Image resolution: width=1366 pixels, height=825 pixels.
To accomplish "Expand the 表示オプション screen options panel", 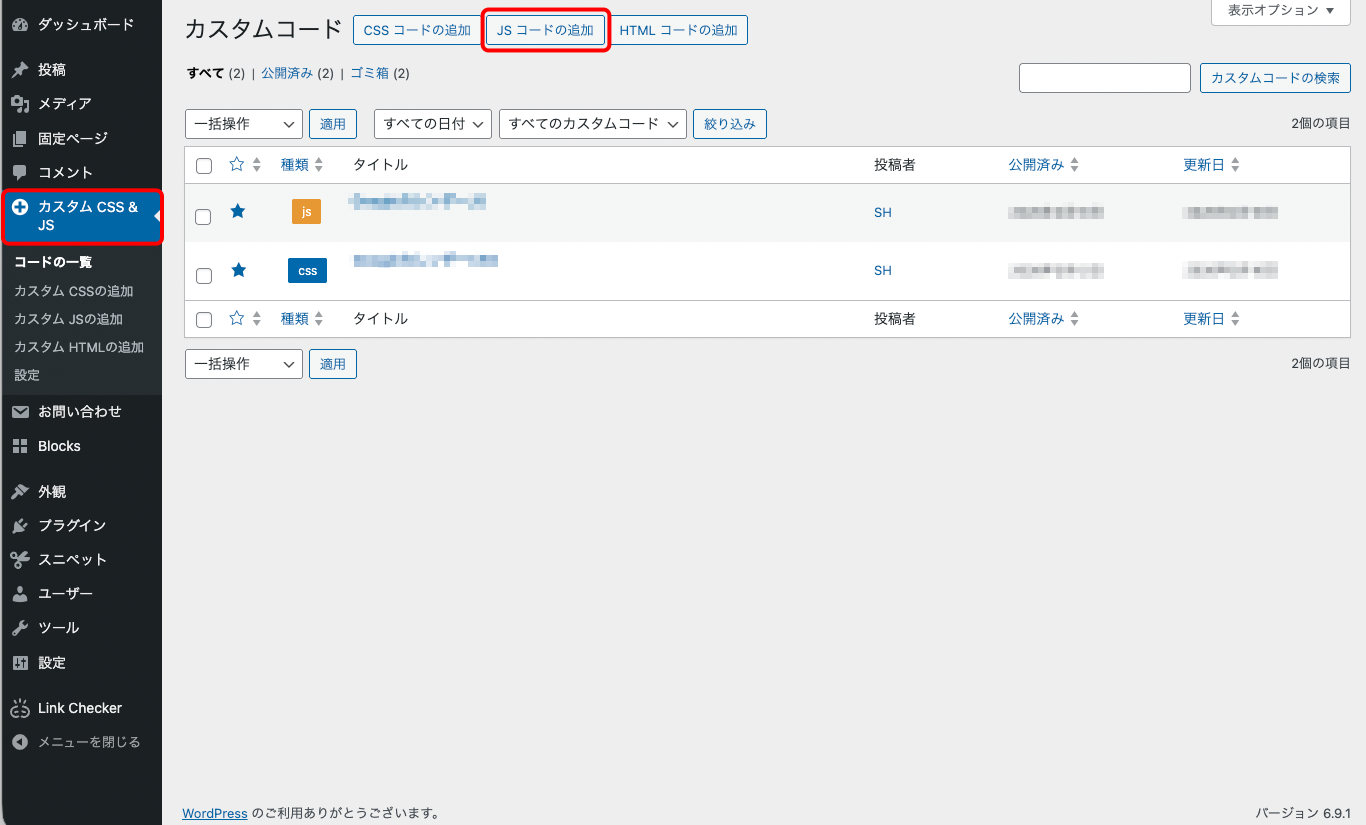I will 1280,11.
